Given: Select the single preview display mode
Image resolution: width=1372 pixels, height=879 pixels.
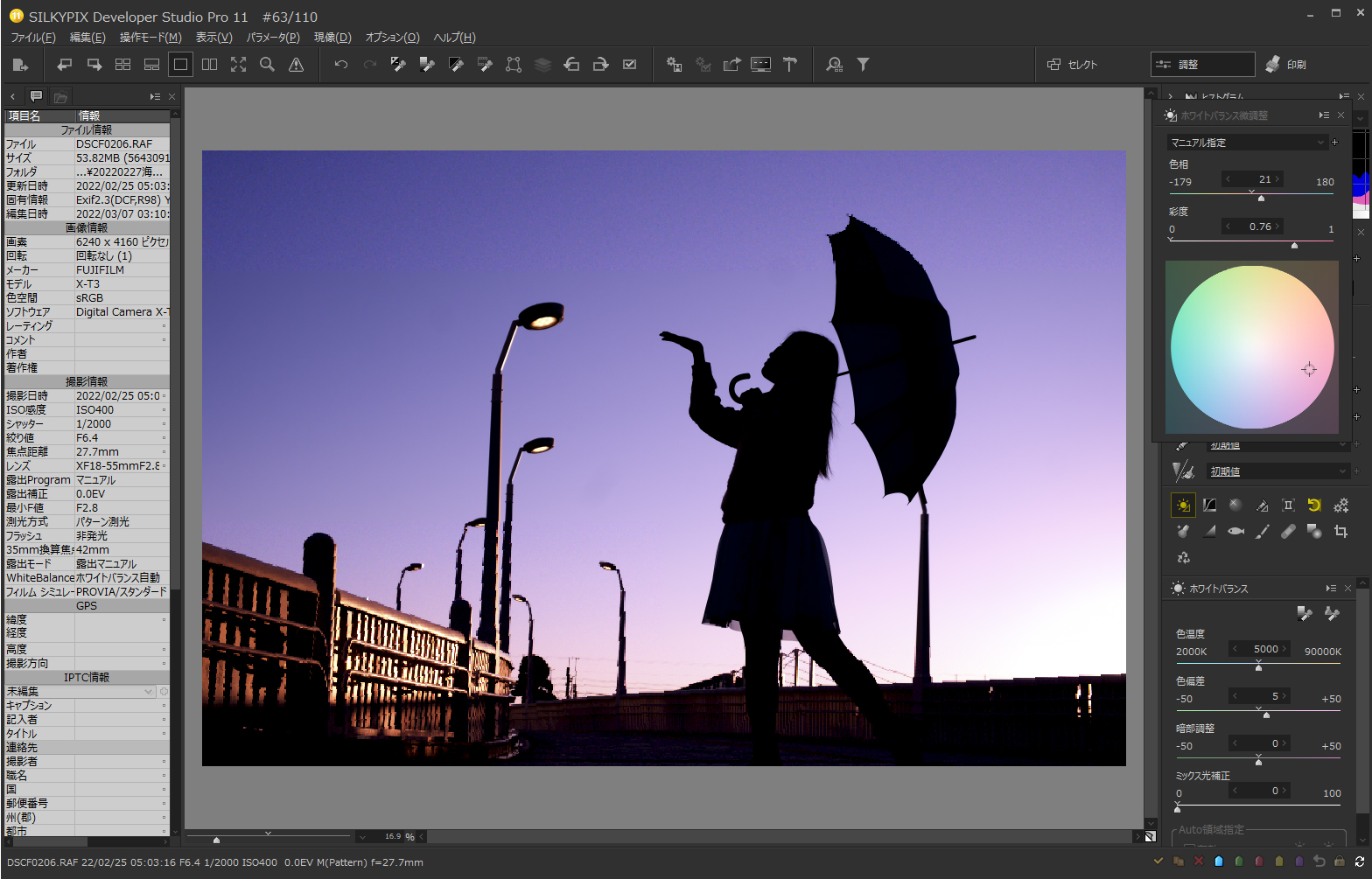Looking at the screenshot, I should [x=180, y=65].
